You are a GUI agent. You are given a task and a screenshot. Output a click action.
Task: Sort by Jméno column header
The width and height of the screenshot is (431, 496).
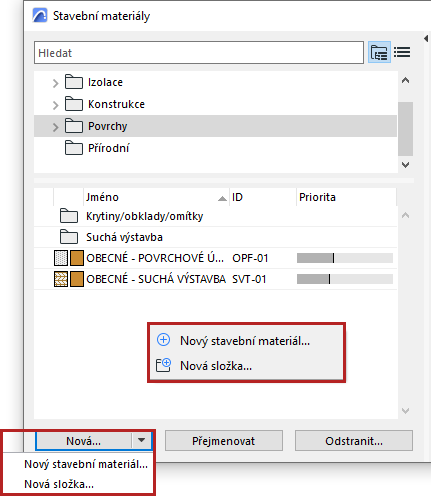pos(156,197)
